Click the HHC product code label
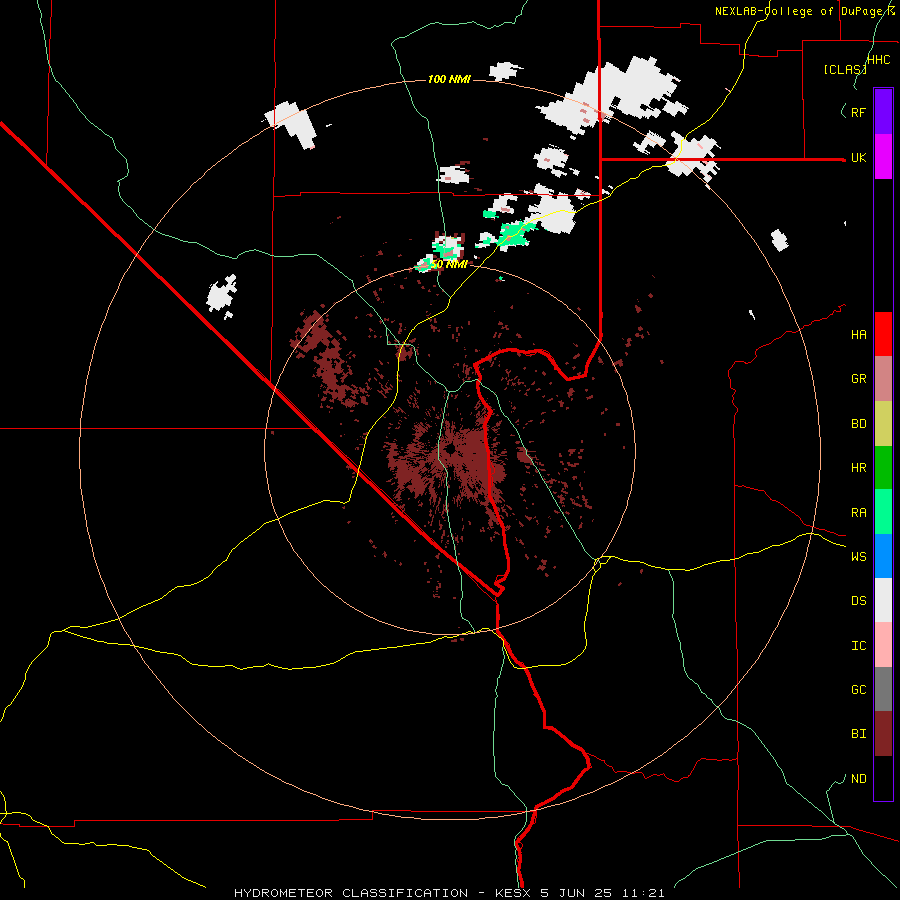 pos(879,60)
